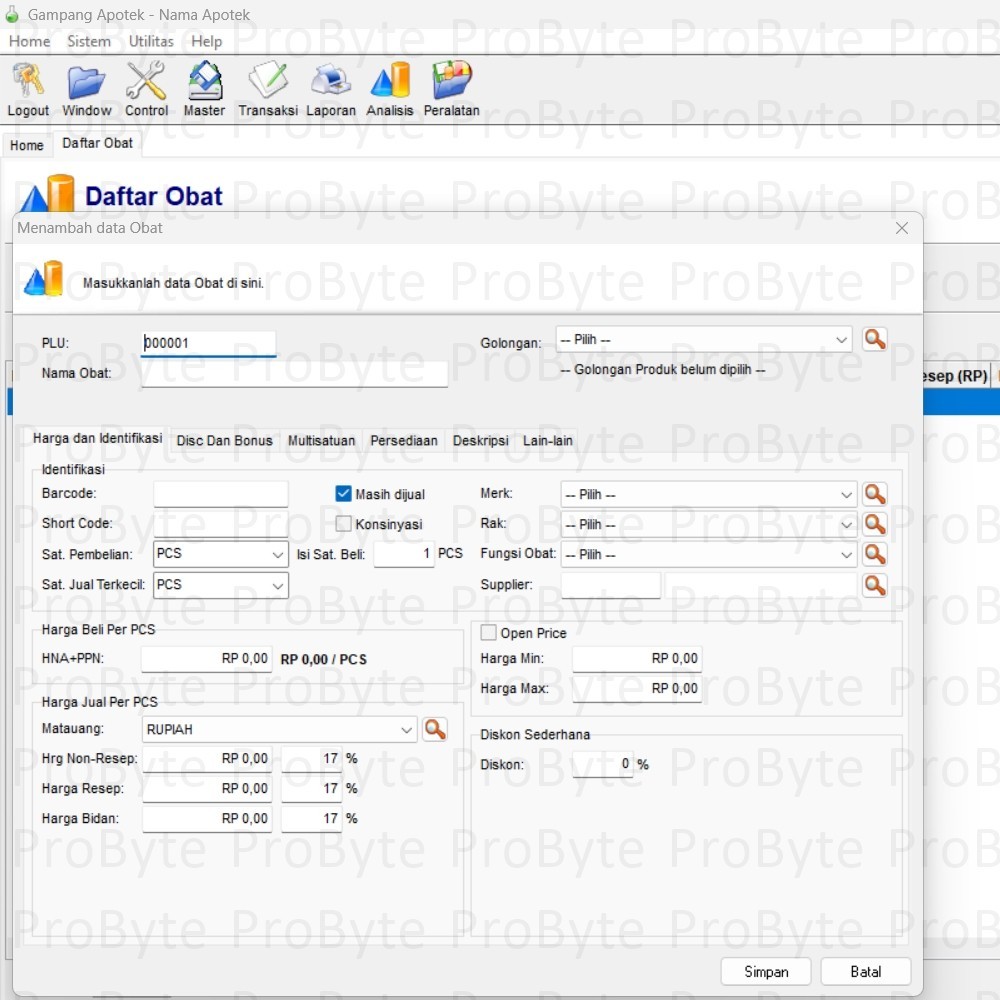Screen dimensions: 1000x1000
Task: Enable the Konsinyasi checkbox
Action: 344,524
